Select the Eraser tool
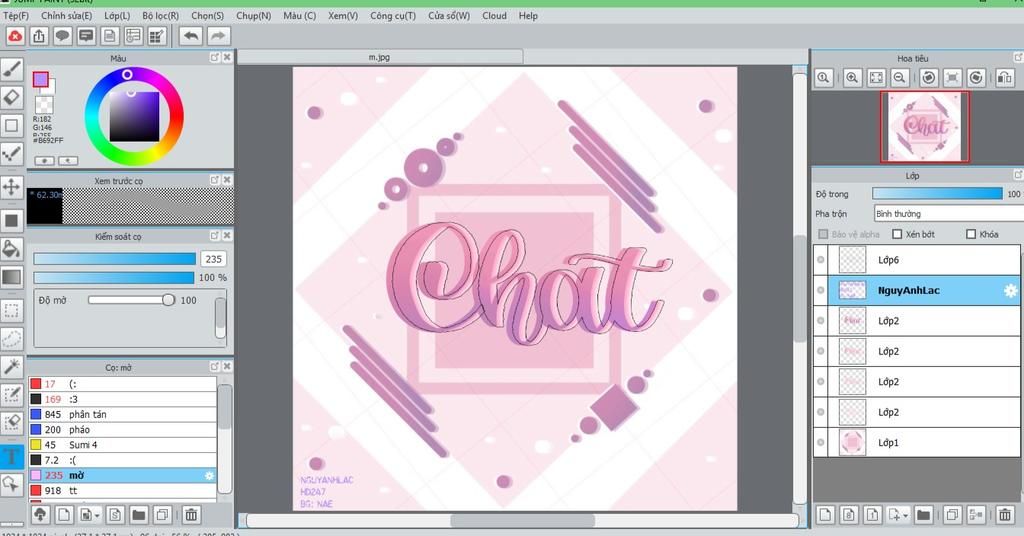 pos(12,98)
